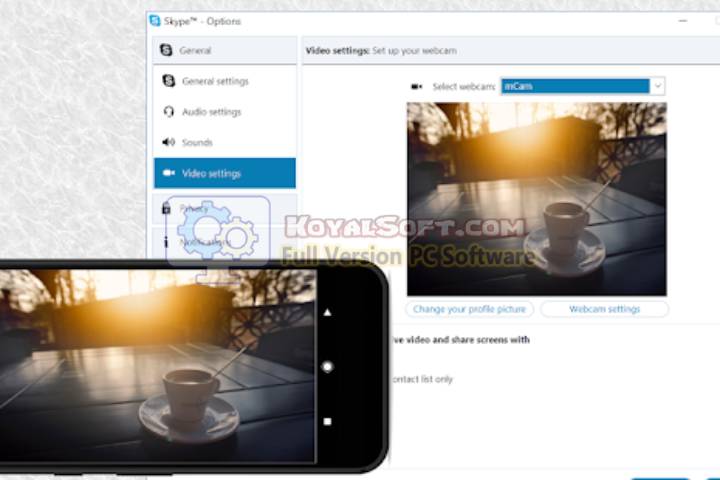Click the webcam preview image

(x=536, y=199)
